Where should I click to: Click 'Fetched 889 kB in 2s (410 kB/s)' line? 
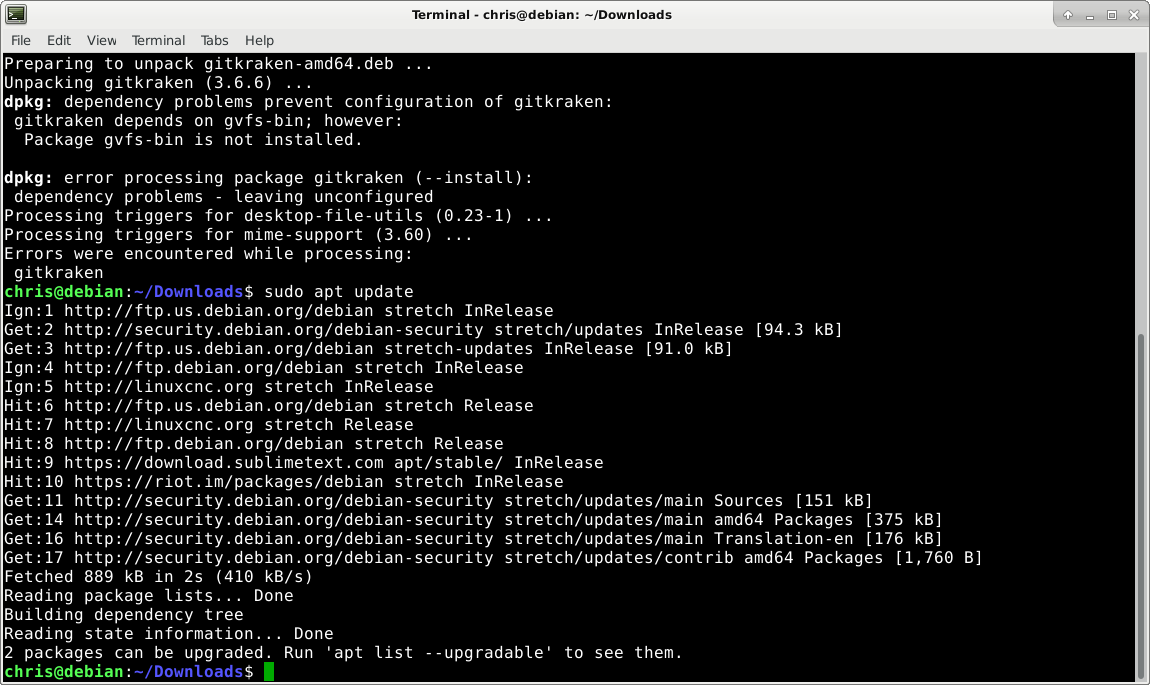[x=158, y=577]
